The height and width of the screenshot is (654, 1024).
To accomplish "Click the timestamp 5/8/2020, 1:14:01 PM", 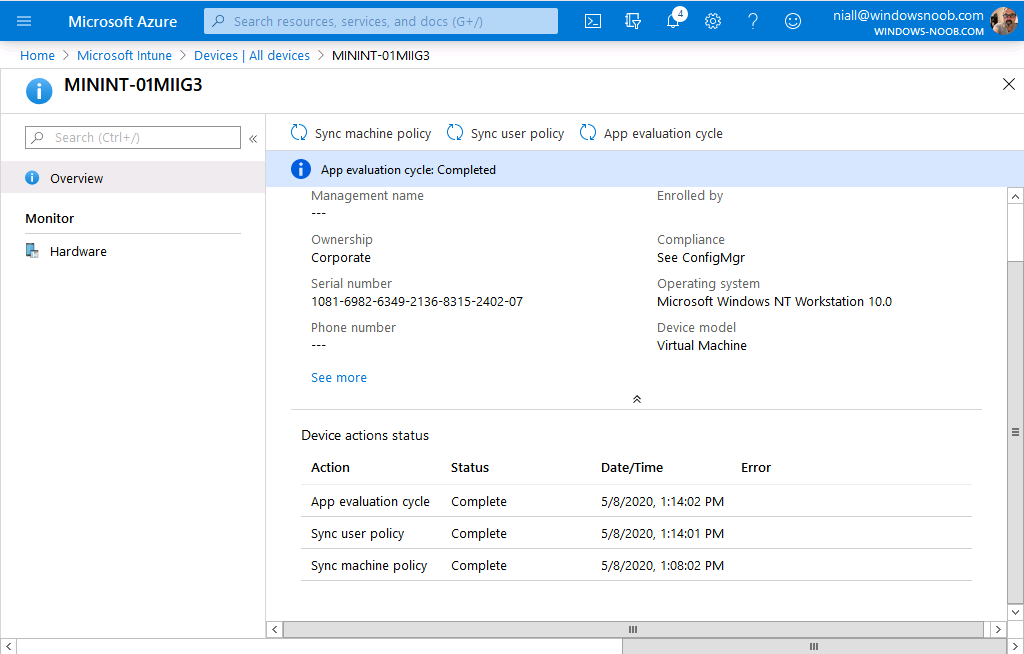I will 662,533.
